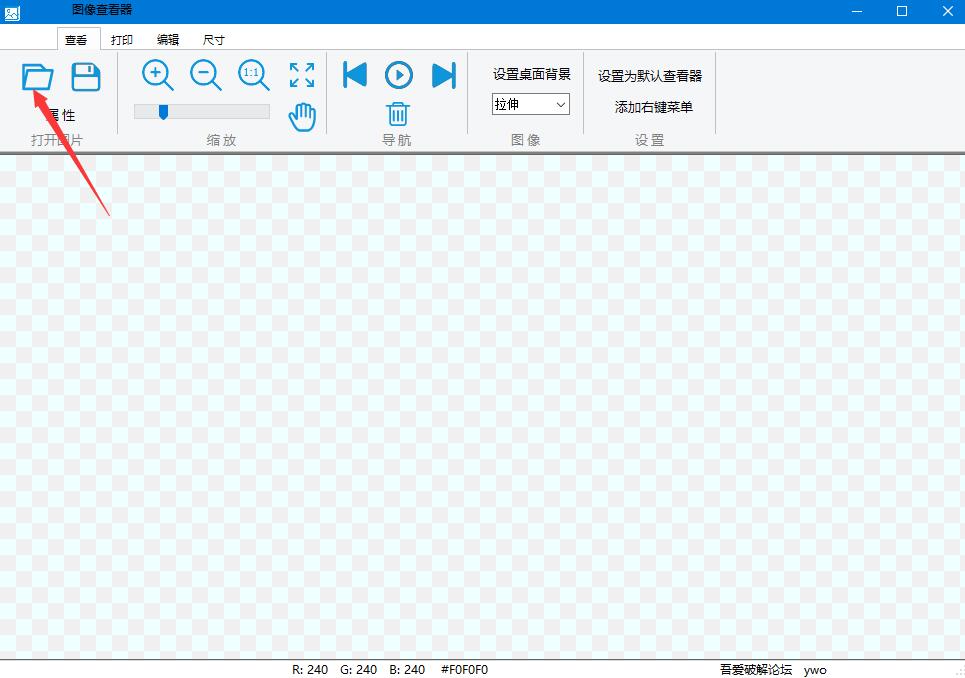Adjust the zoom slider handle

163,111
